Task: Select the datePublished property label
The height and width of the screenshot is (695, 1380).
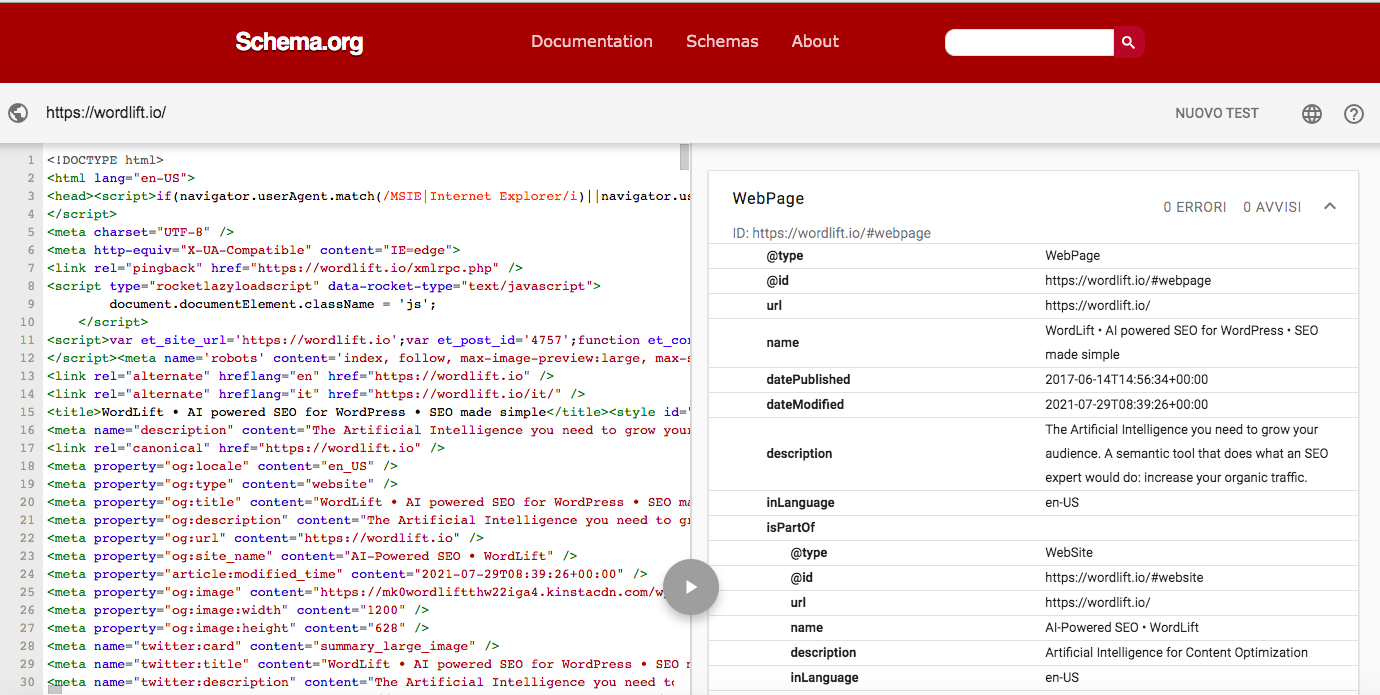Action: [x=808, y=380]
